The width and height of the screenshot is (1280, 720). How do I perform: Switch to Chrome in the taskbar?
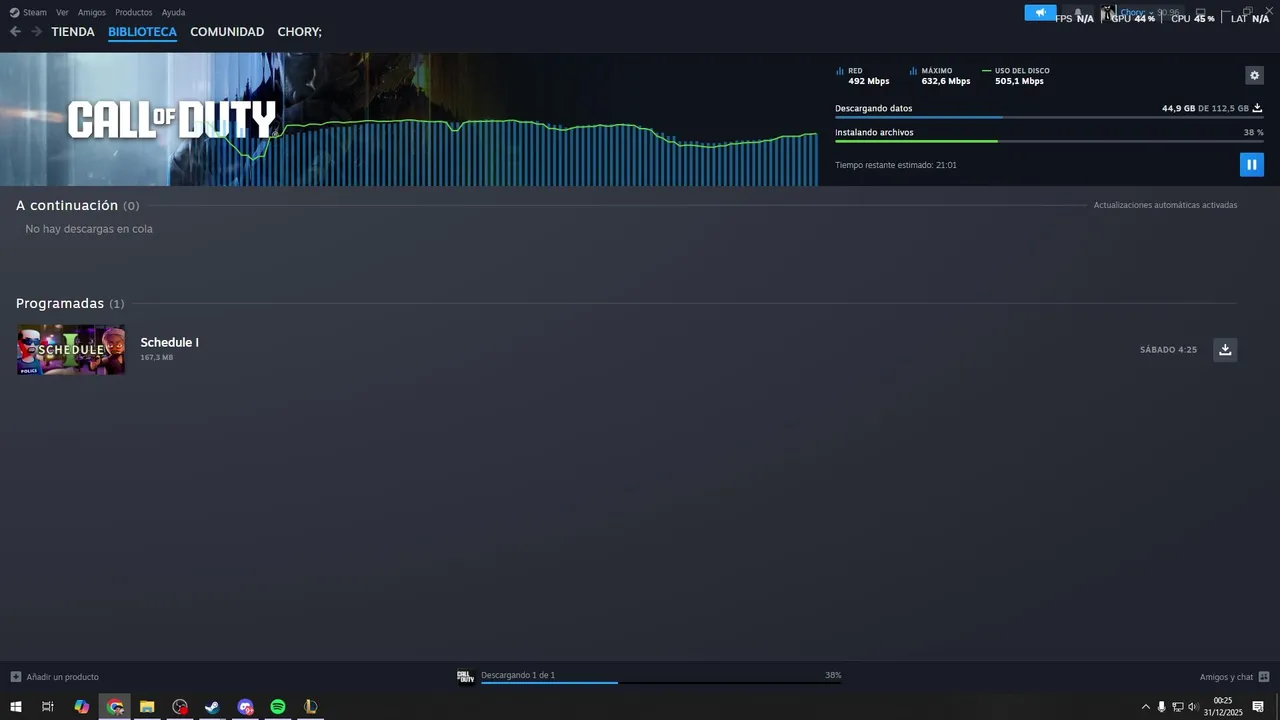click(115, 707)
